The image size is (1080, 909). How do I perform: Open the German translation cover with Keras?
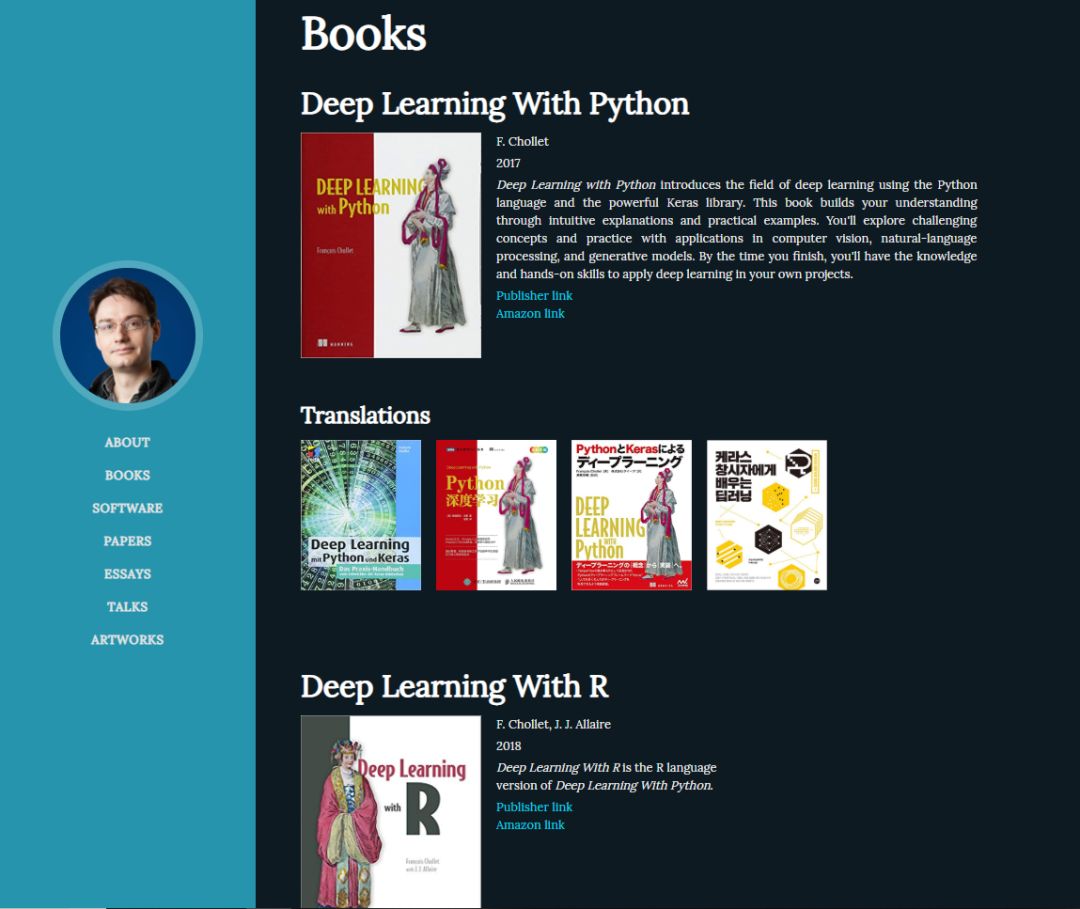361,515
